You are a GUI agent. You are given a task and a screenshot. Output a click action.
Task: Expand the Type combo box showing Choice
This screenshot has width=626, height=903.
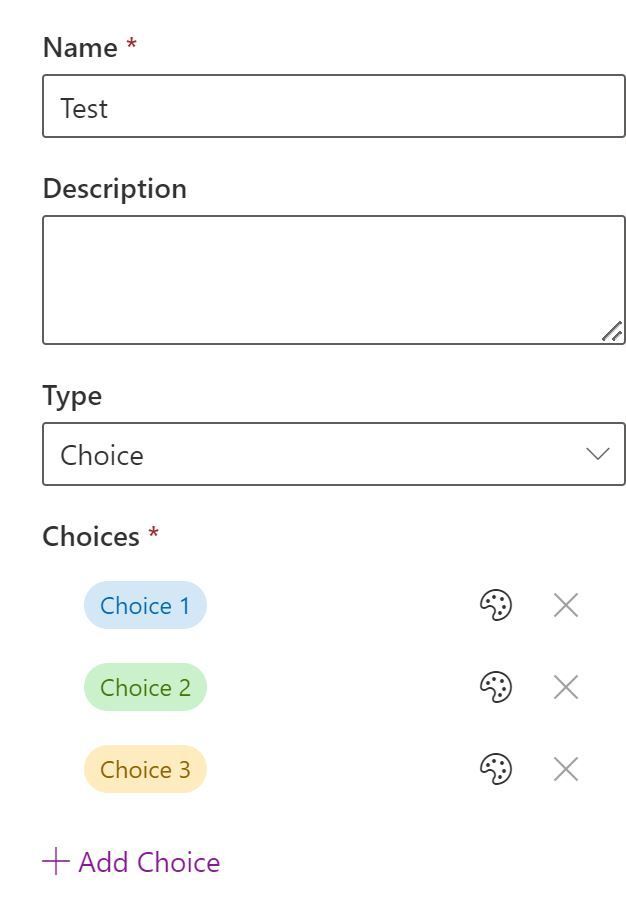click(x=333, y=454)
